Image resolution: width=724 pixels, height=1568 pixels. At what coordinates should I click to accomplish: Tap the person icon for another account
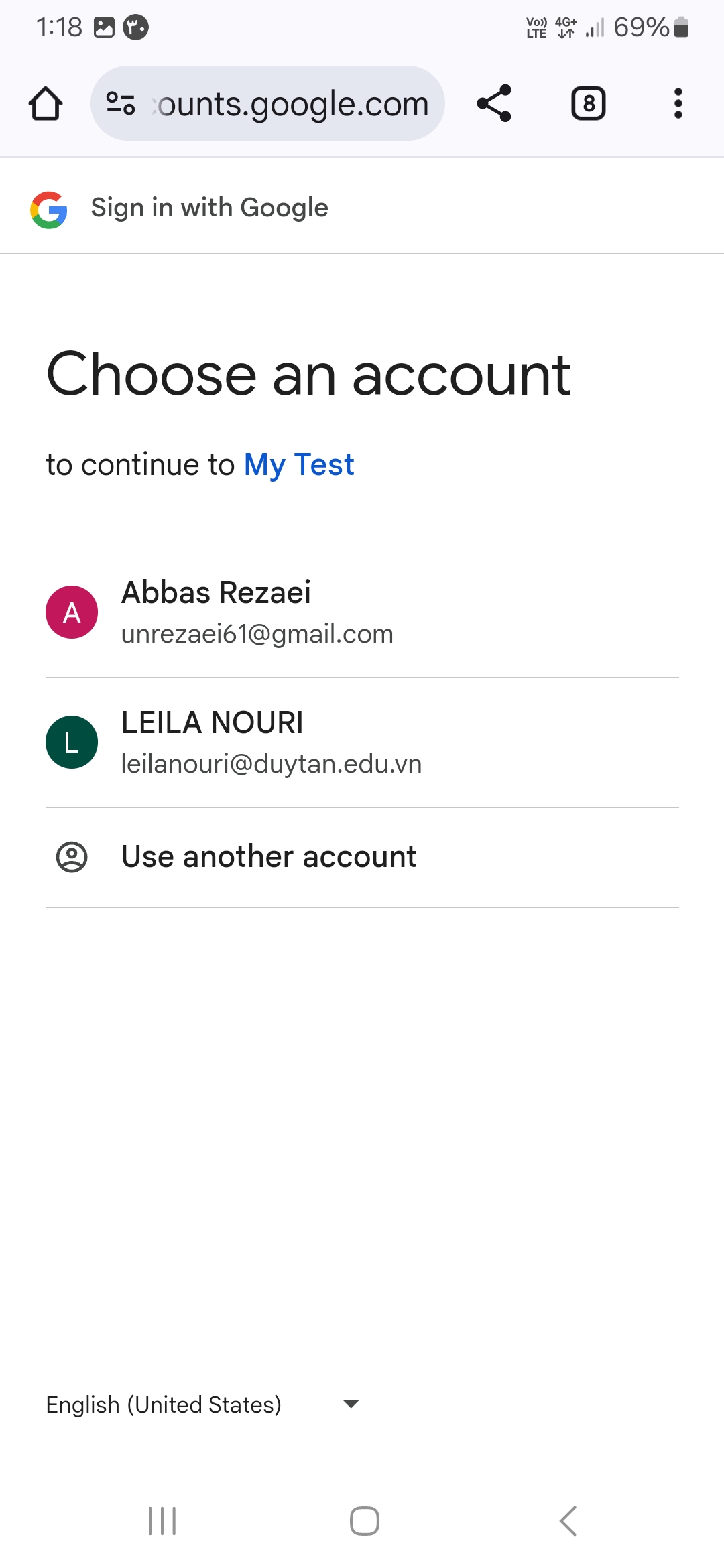tap(72, 857)
